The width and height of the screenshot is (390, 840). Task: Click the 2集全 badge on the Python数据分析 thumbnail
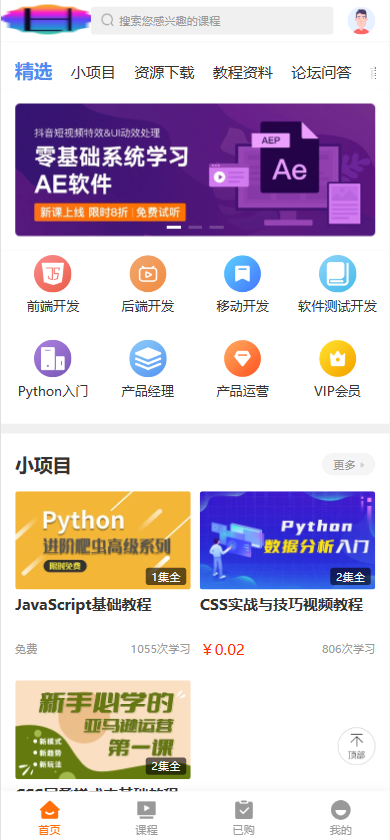click(350, 577)
